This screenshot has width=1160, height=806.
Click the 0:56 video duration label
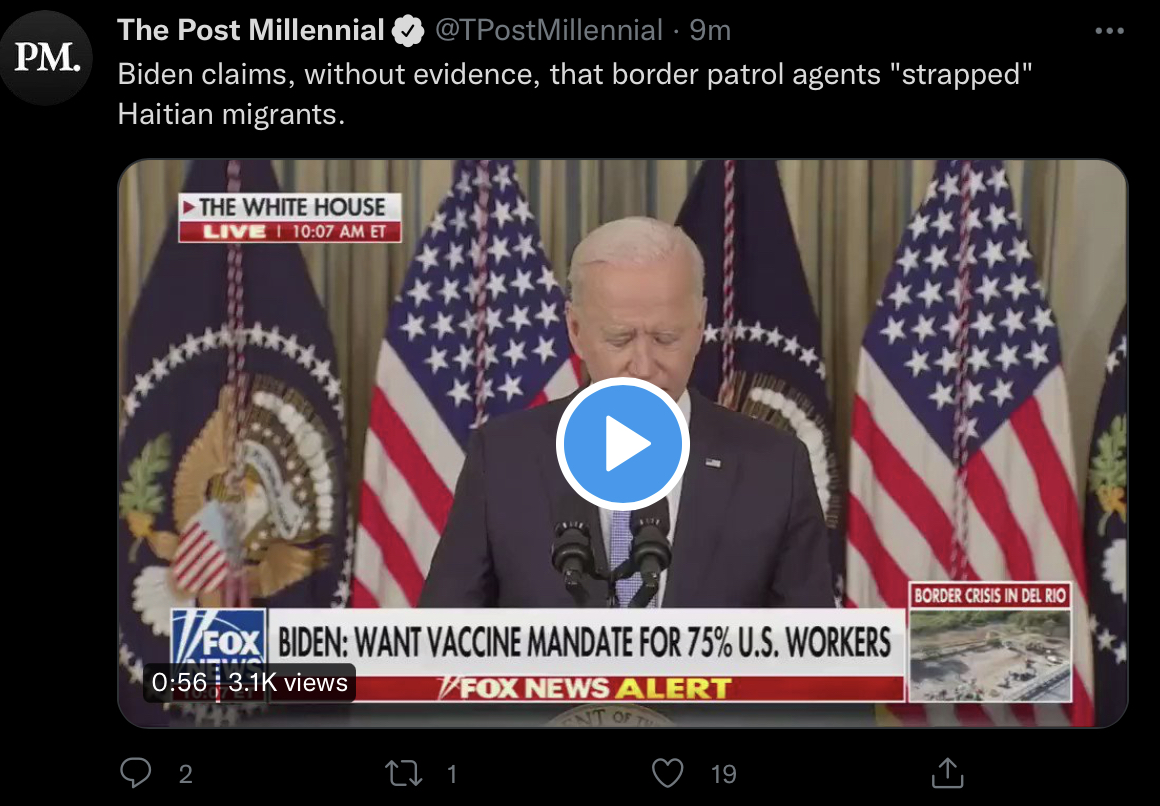click(x=179, y=682)
